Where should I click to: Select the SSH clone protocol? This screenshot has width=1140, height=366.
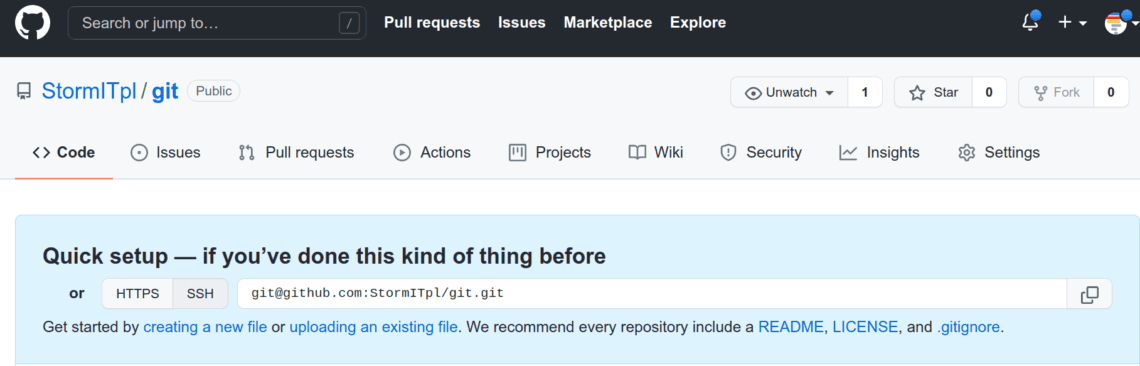(201, 294)
